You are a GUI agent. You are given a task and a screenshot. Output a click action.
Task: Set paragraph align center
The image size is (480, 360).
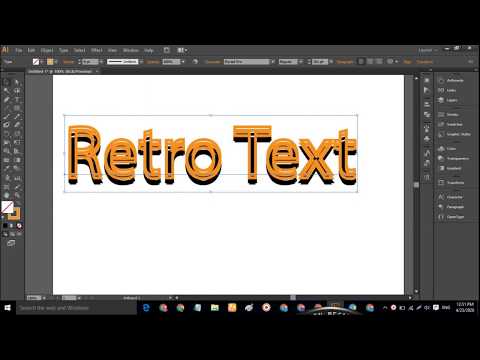pyautogui.click(x=370, y=62)
